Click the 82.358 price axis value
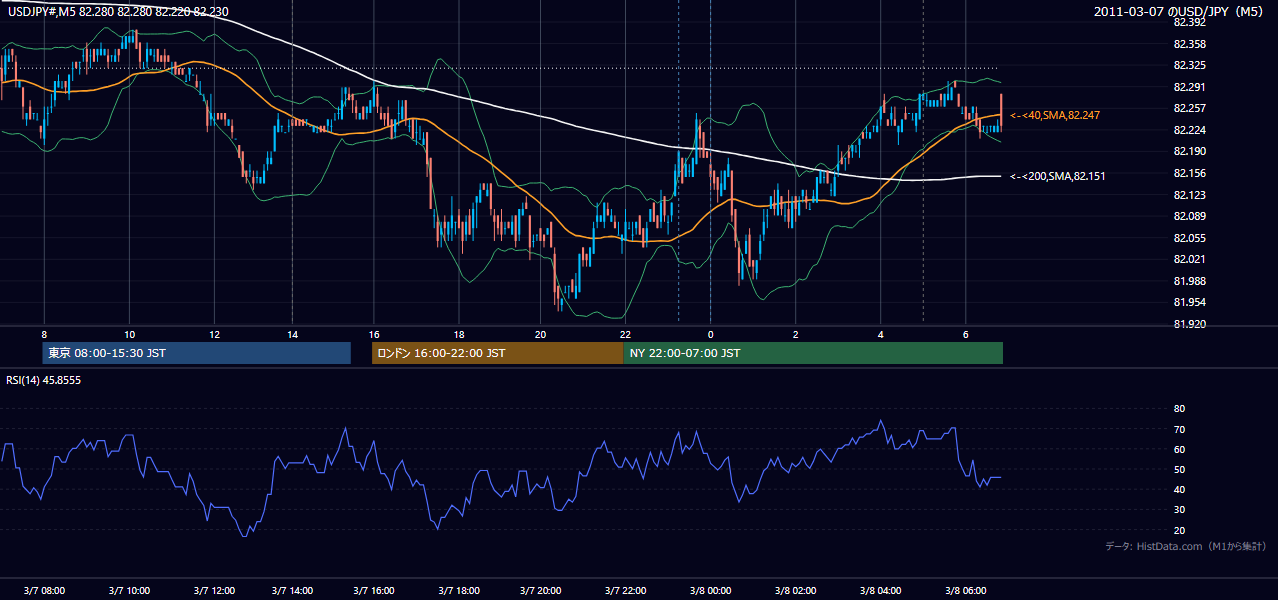 click(1189, 44)
